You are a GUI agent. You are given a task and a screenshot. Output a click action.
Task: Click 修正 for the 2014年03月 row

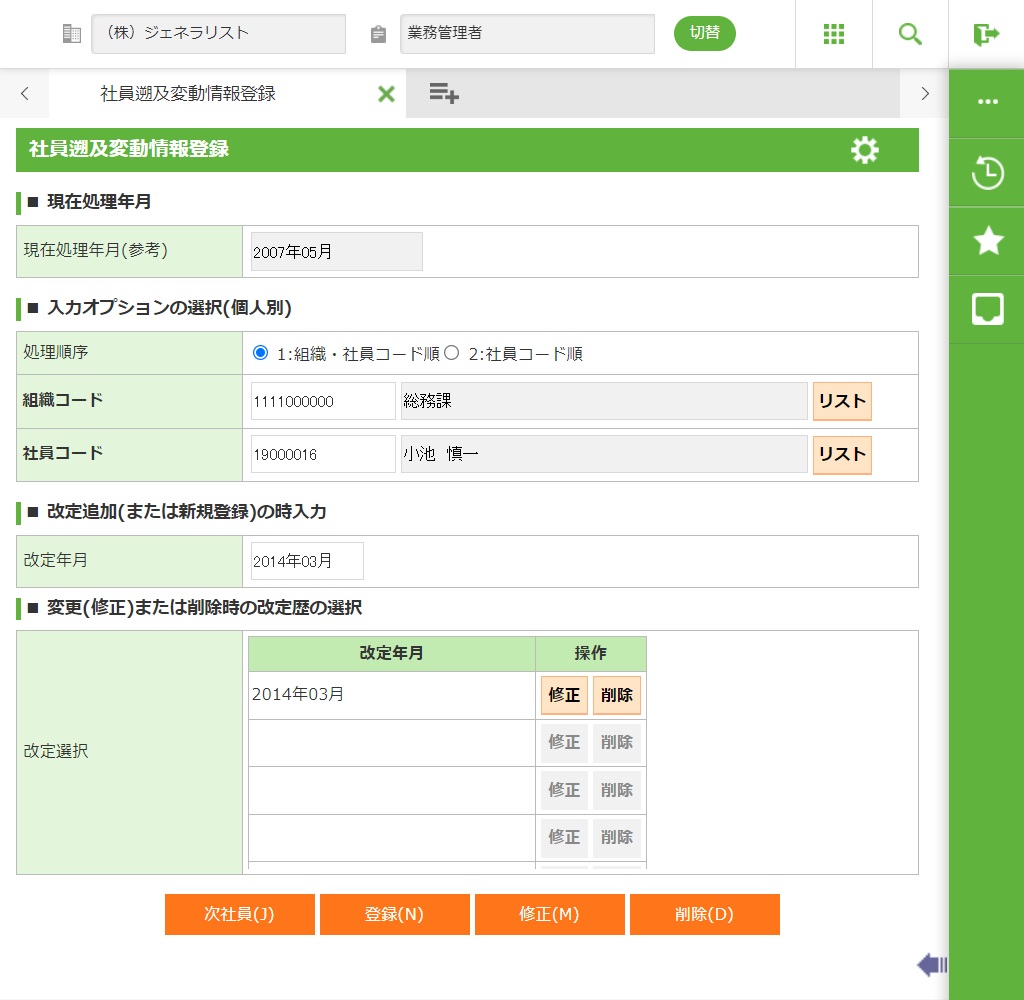564,695
